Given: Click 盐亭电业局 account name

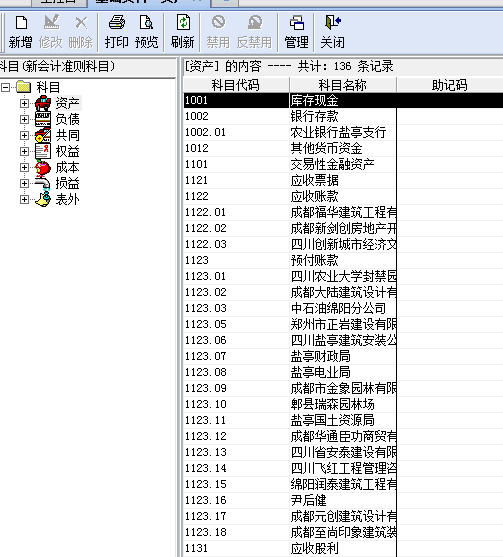Looking at the screenshot, I should 320,372.
